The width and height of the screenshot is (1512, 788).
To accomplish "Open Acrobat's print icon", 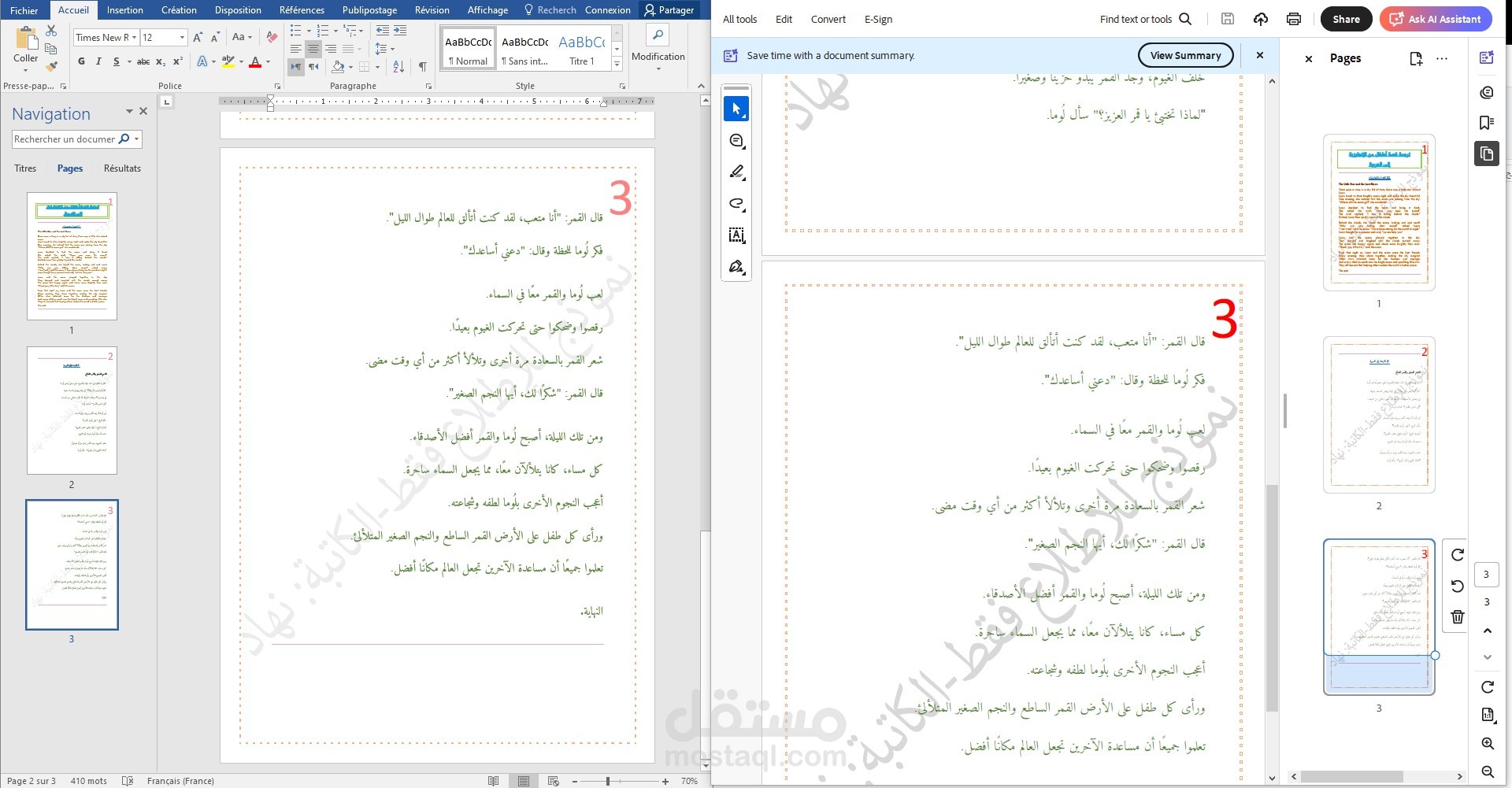I will pyautogui.click(x=1294, y=19).
